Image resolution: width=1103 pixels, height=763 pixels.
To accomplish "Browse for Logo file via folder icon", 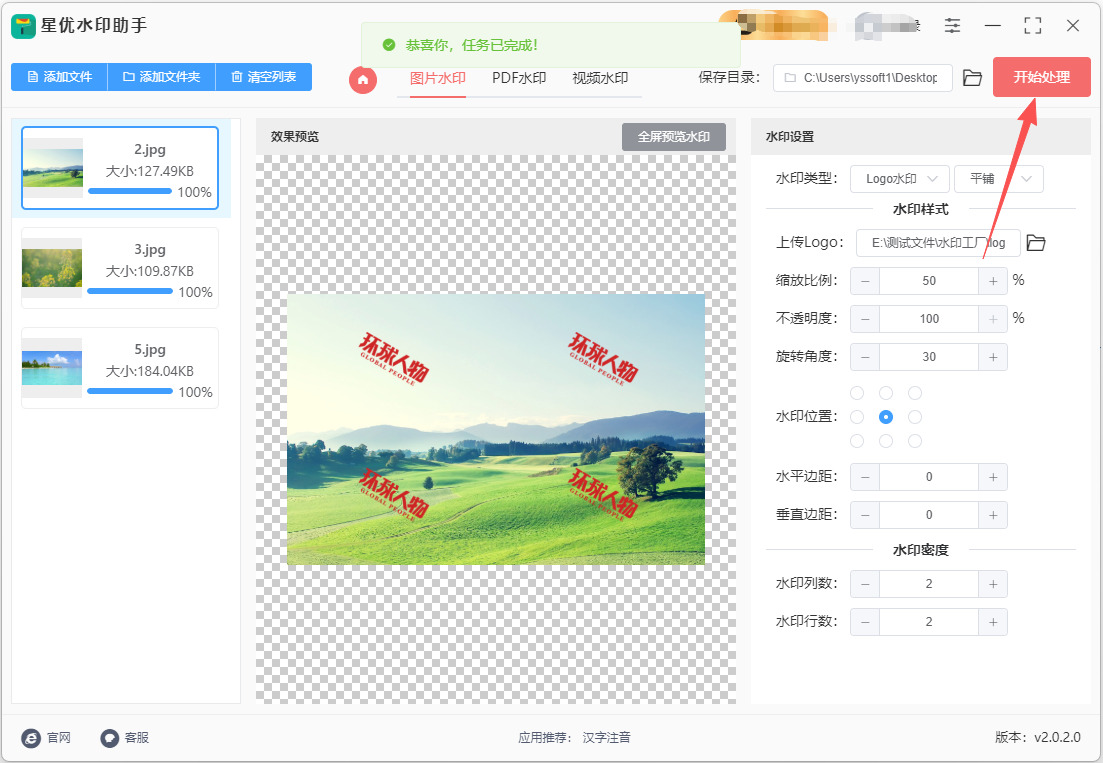I will [1036, 243].
